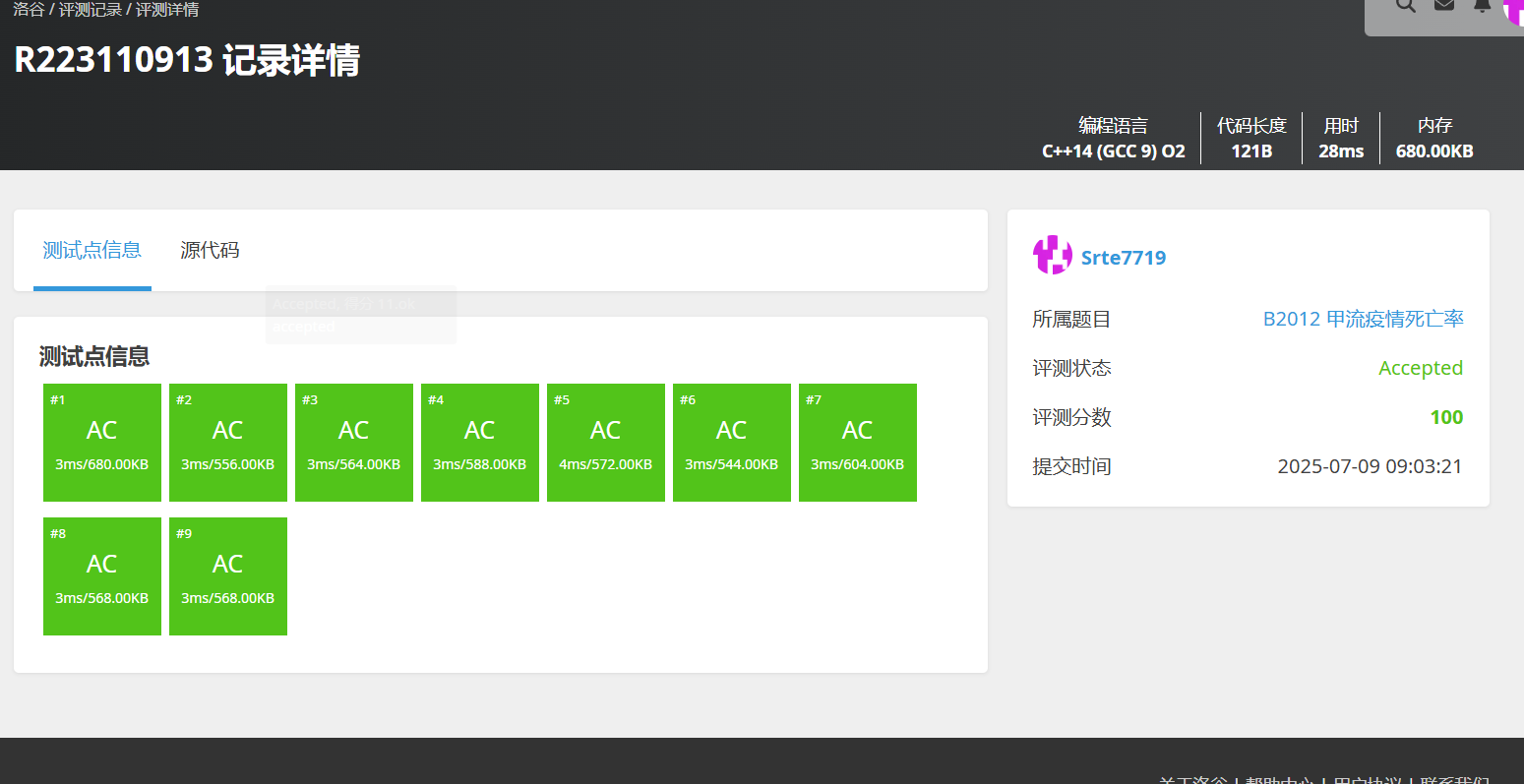Image resolution: width=1524 pixels, height=784 pixels.
Task: Click the score value 100
Action: point(1446,417)
